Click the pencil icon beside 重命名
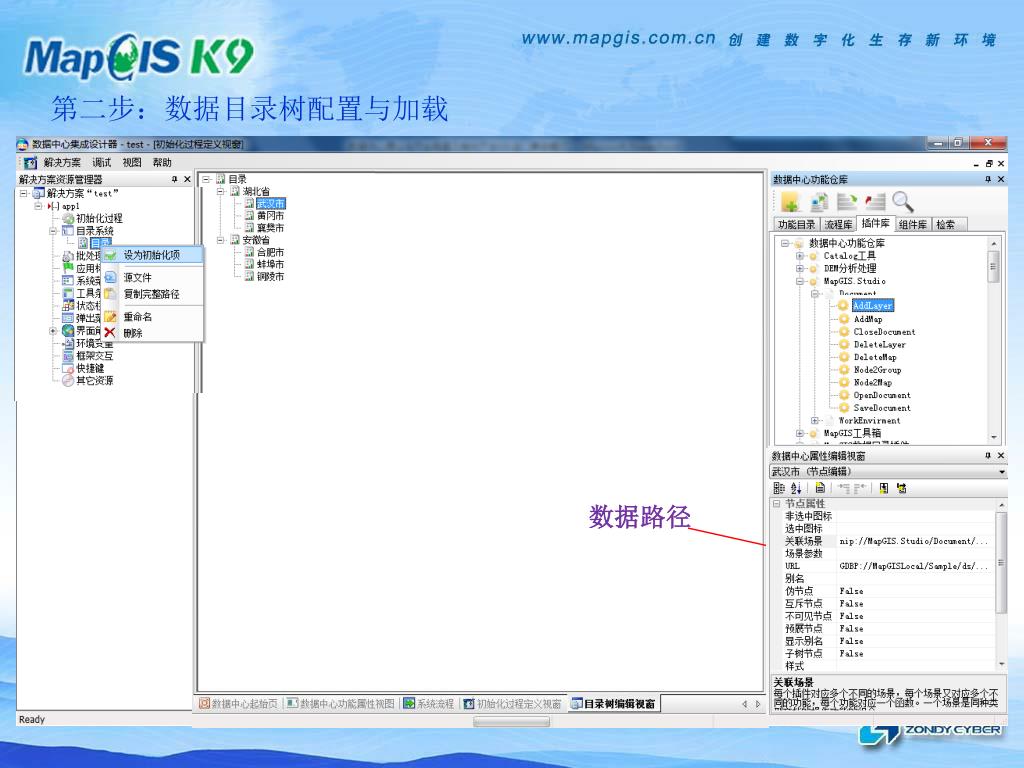Viewport: 1024px width, 768px height. [110, 316]
